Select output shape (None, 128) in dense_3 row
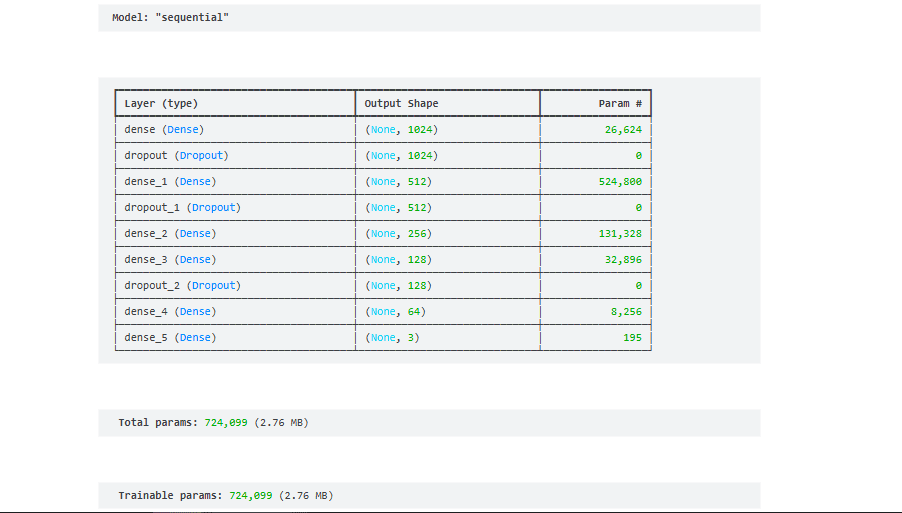The image size is (902, 513). 399,259
